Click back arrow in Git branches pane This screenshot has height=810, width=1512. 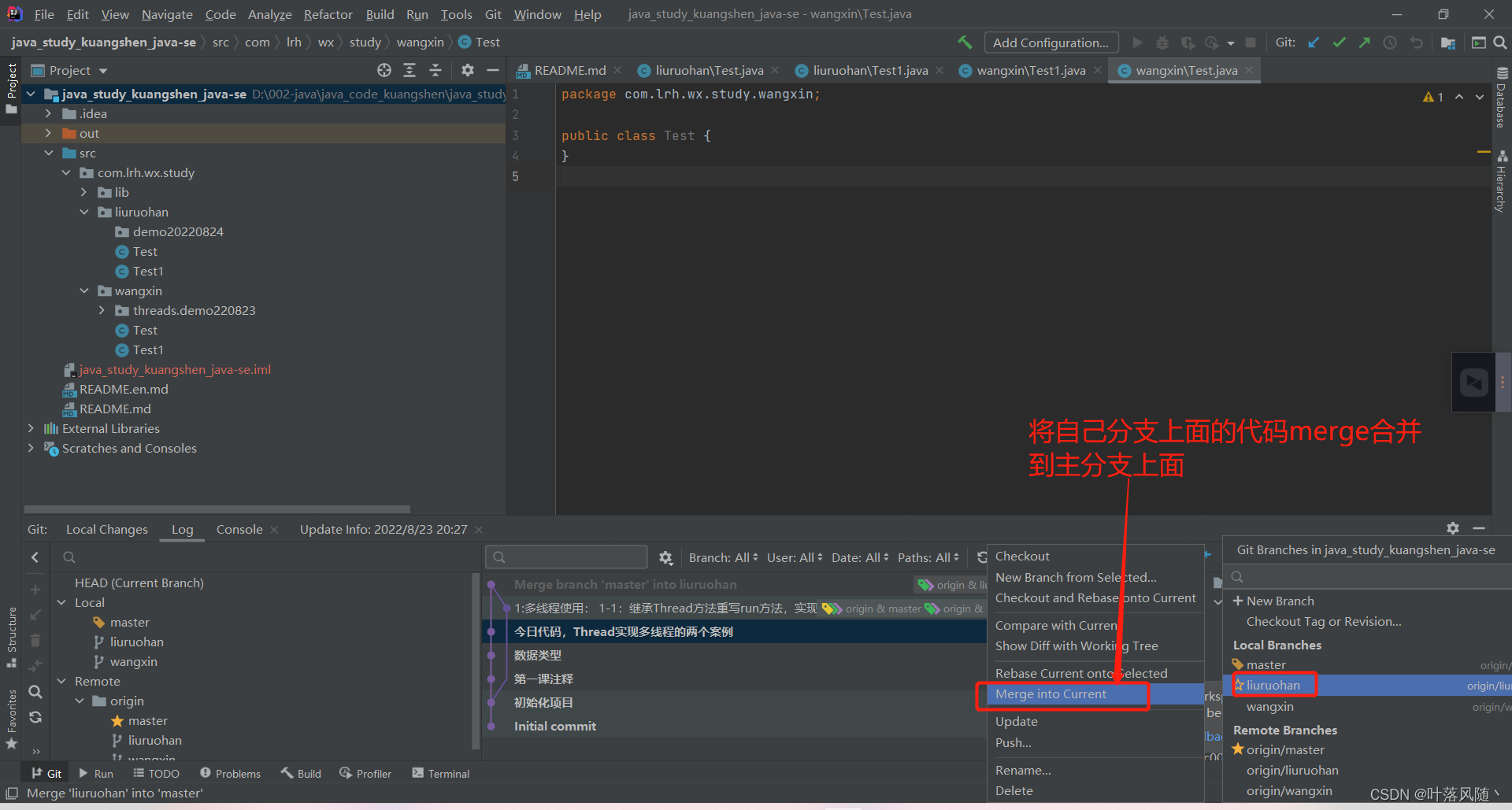[x=35, y=557]
